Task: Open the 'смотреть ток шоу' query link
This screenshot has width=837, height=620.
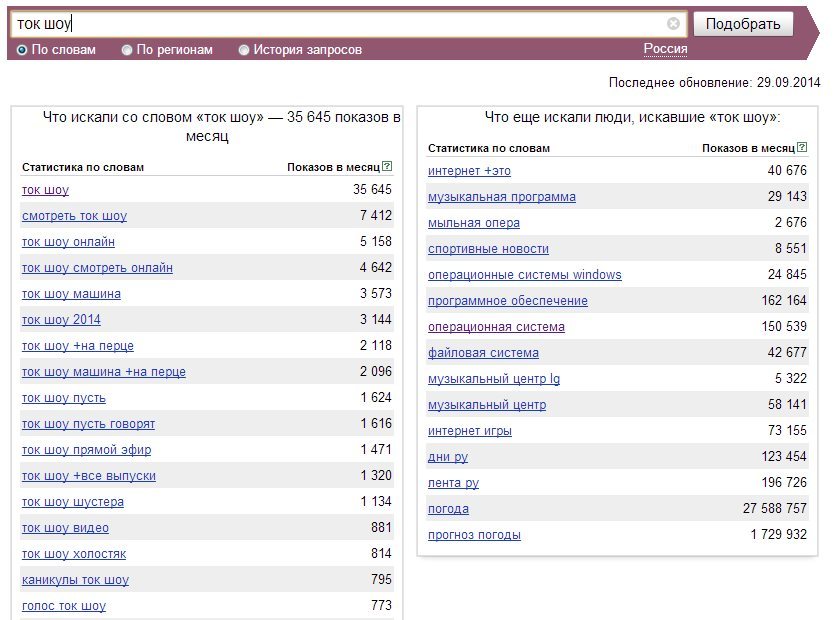Action: (74, 216)
